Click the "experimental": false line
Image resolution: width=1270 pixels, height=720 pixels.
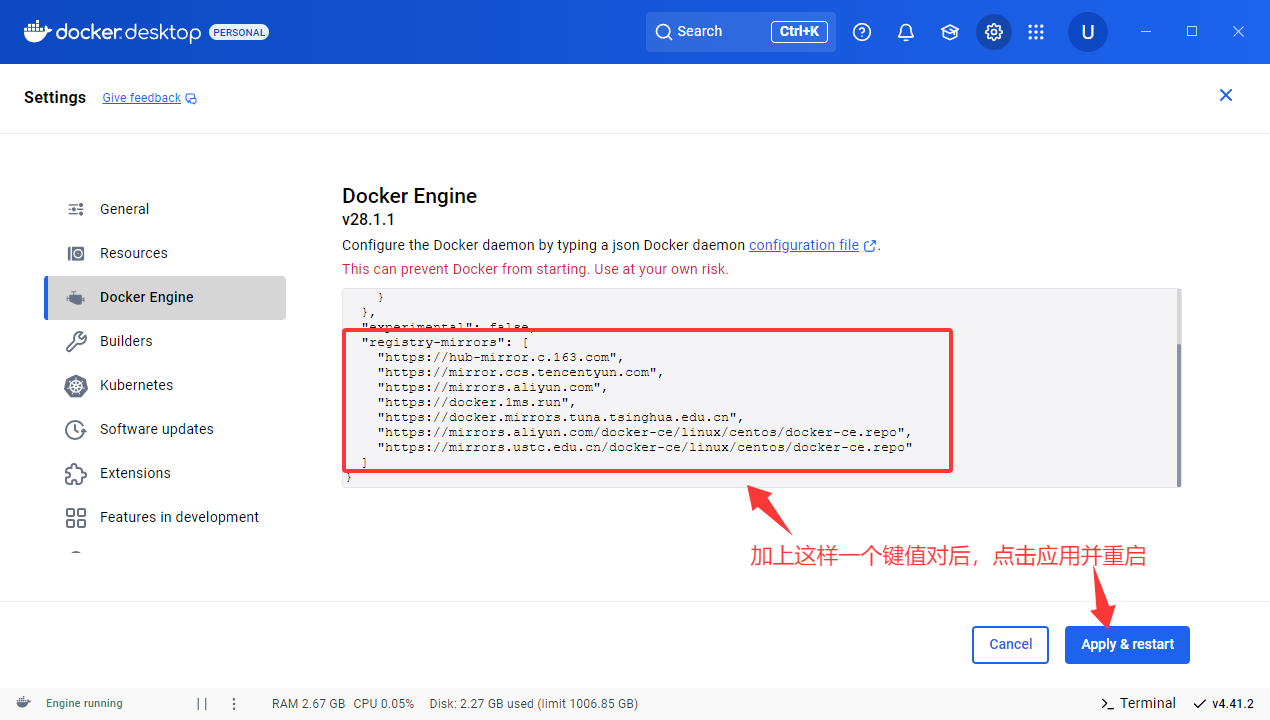(449, 327)
